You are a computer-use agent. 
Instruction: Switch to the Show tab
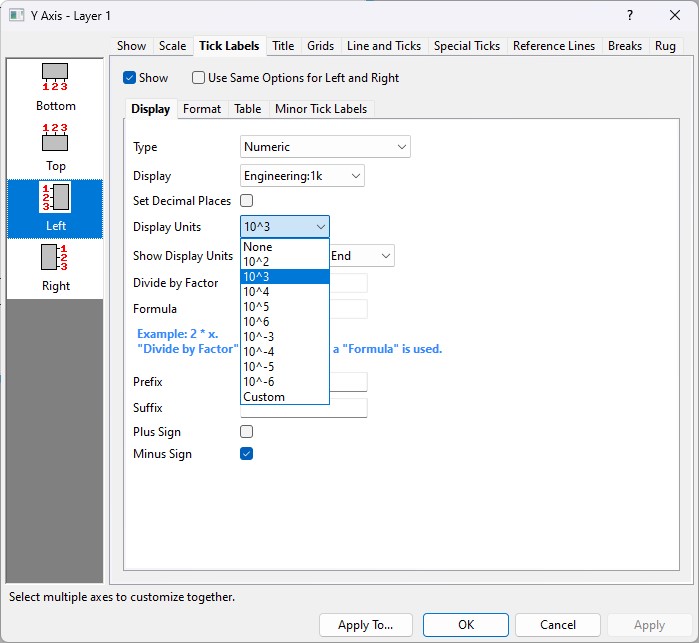click(132, 46)
